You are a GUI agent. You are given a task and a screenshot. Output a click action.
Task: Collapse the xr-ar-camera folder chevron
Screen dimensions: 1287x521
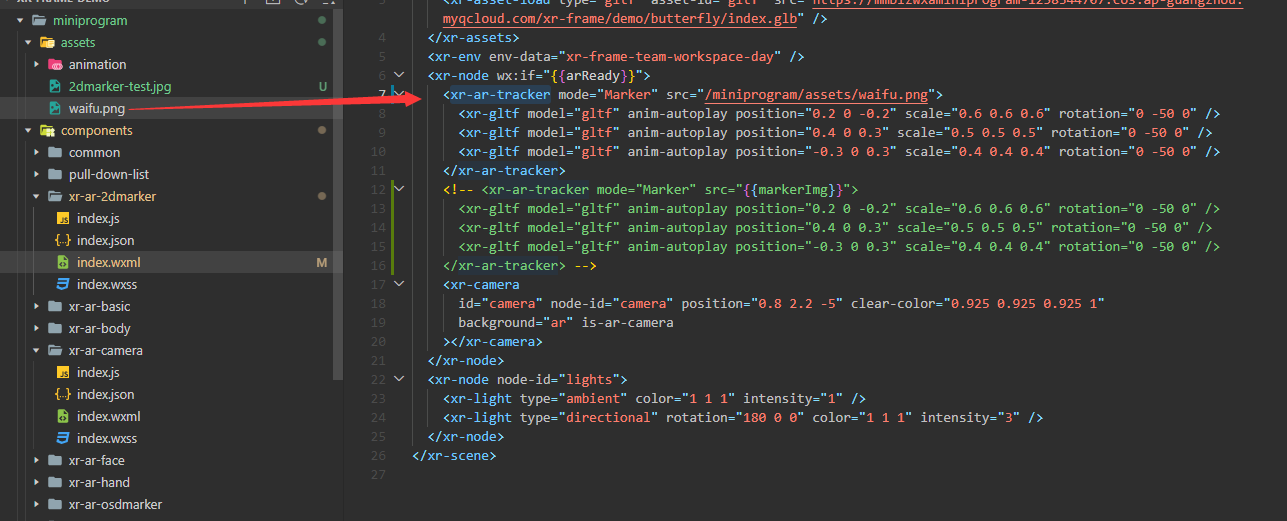coord(36,350)
